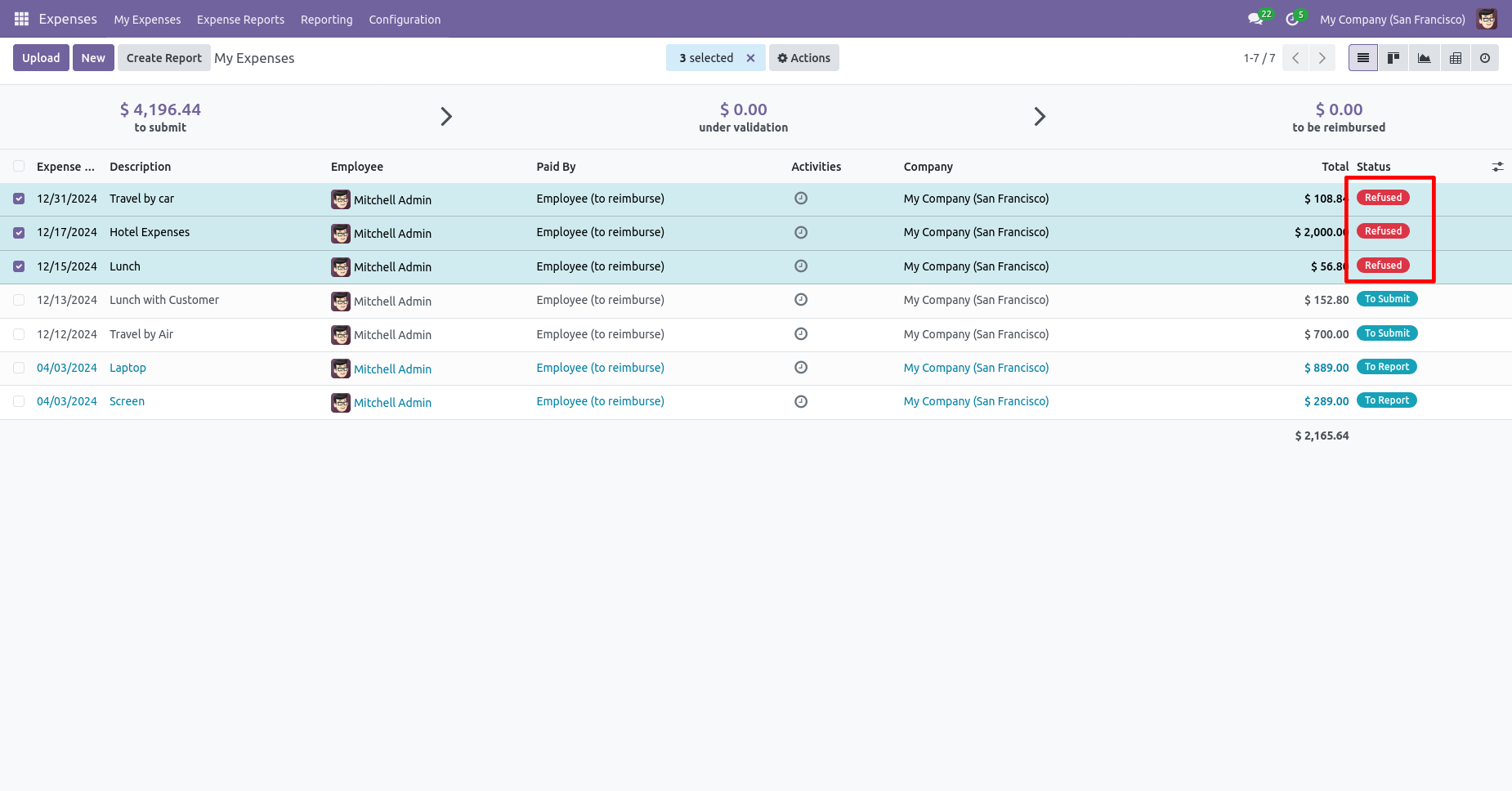The image size is (1512, 791).
Task: Check the Screen row checkbox
Action: [19, 401]
